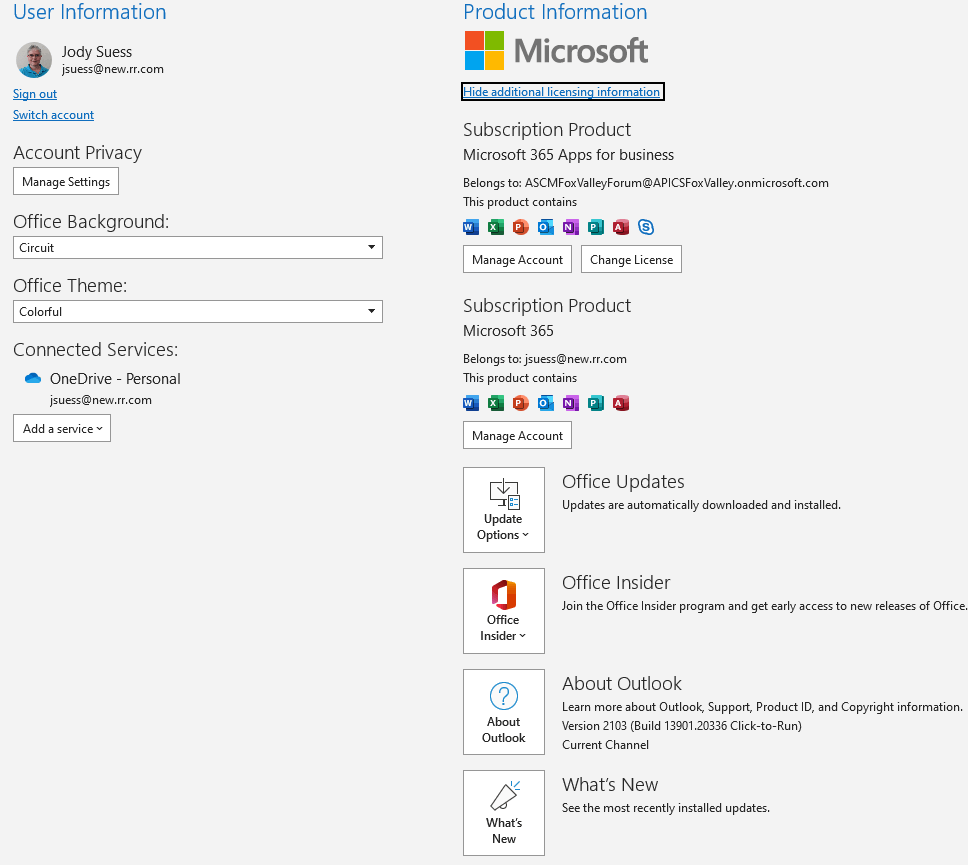Open the Update Options menu
The height and width of the screenshot is (865, 968).
[x=504, y=510]
